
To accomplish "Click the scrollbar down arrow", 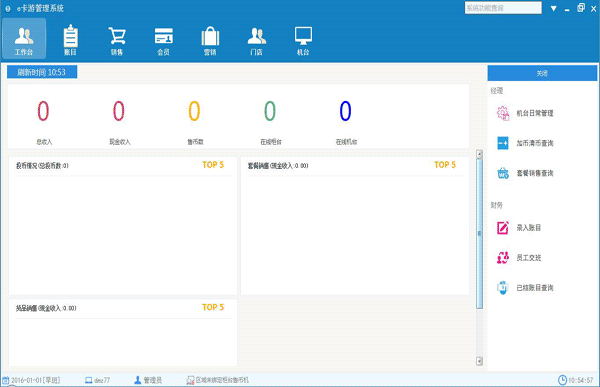I will (x=479, y=361).
